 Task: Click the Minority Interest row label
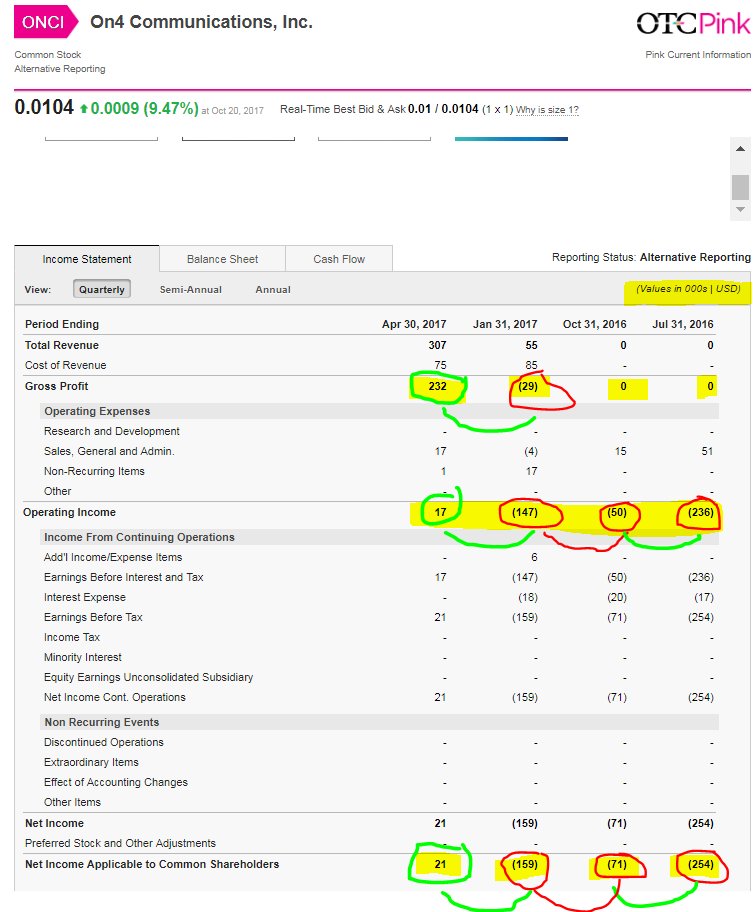(x=83, y=657)
